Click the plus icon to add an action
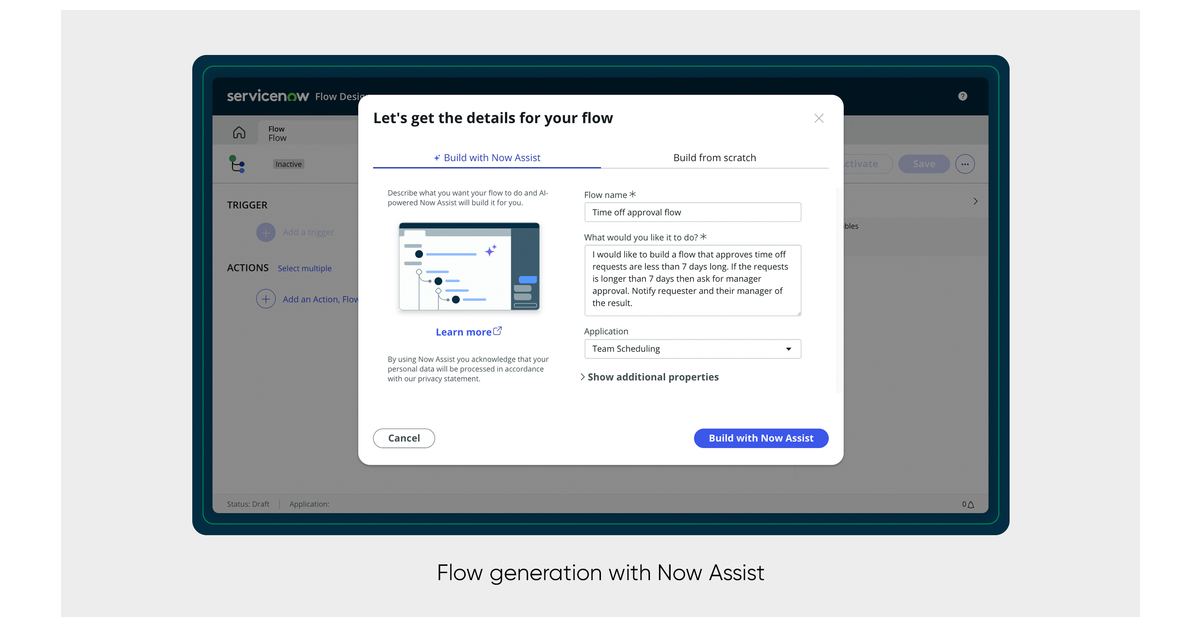The image size is (1200, 627). click(266, 298)
